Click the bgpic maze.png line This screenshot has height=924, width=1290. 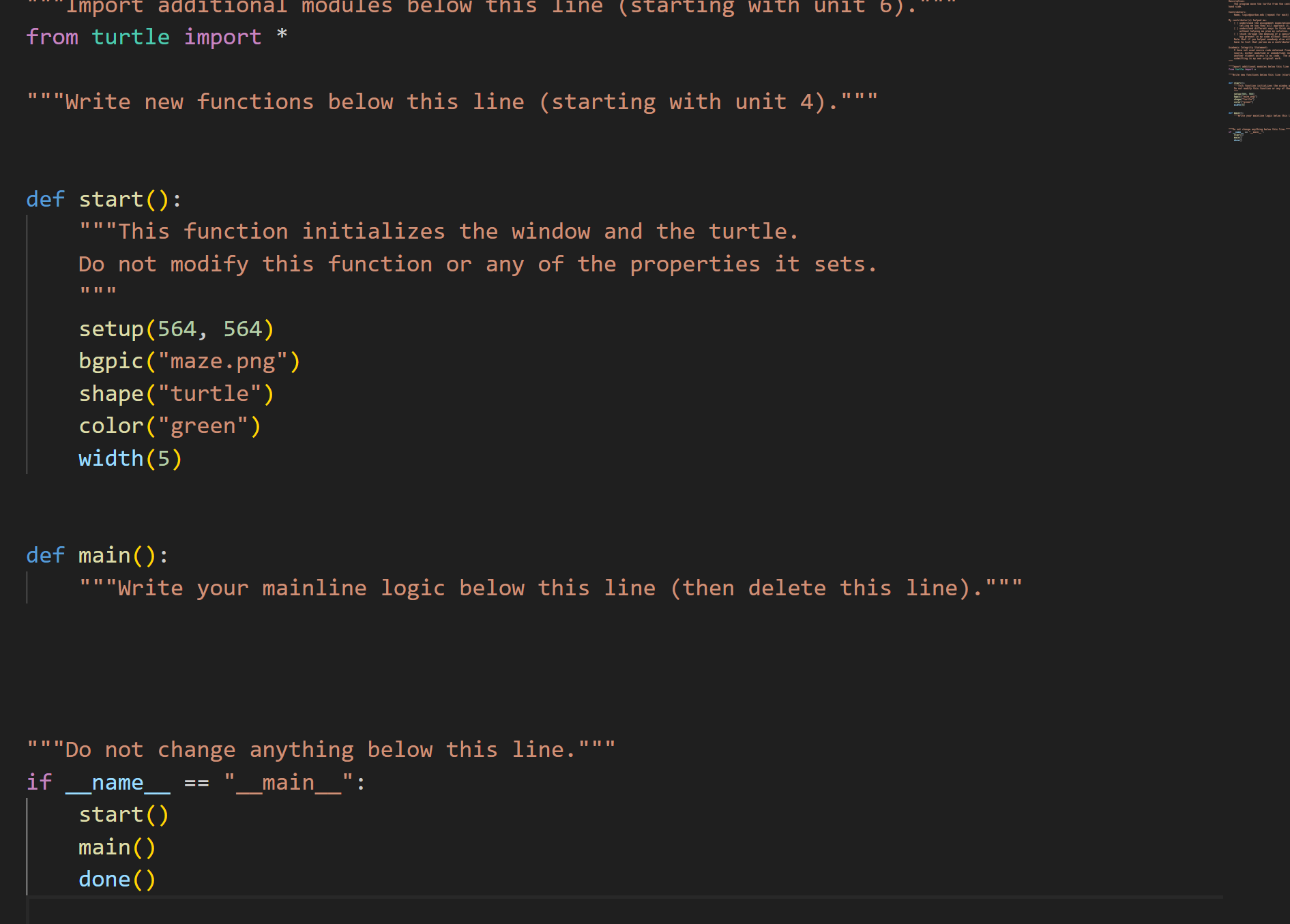189,360
